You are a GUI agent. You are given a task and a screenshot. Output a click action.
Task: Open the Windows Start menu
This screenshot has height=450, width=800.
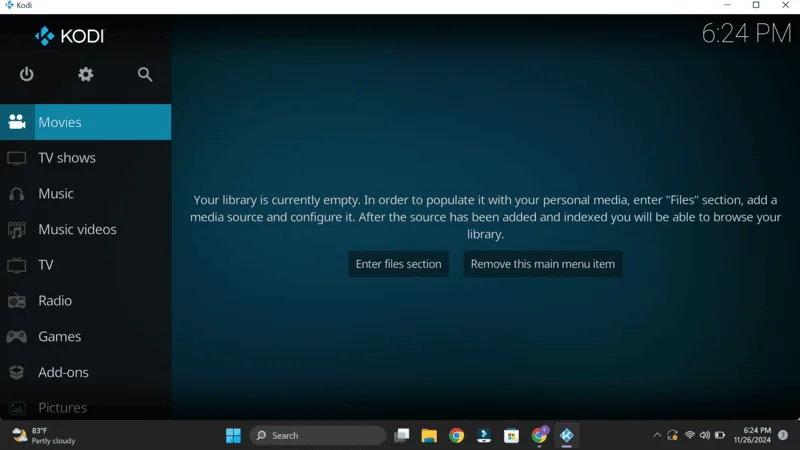click(233, 435)
